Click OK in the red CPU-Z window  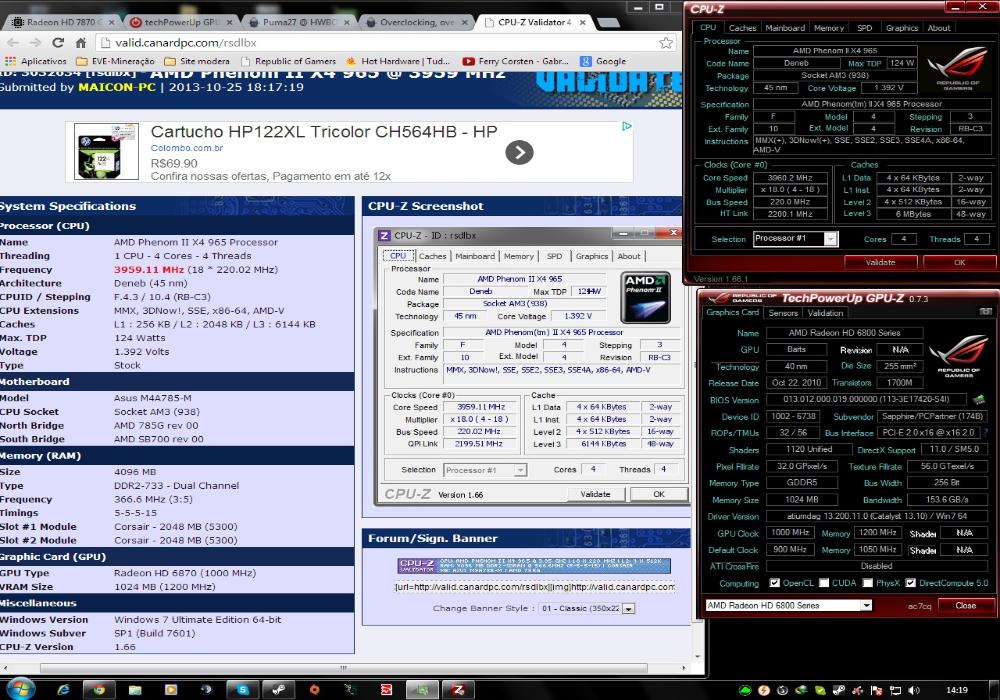tap(959, 262)
